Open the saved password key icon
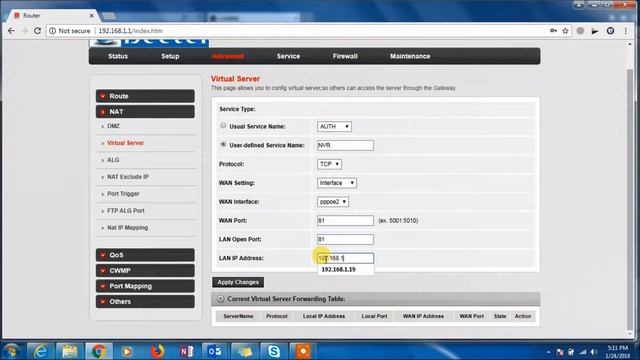Image resolution: width=640 pixels, height=360 pixels. pos(553,31)
